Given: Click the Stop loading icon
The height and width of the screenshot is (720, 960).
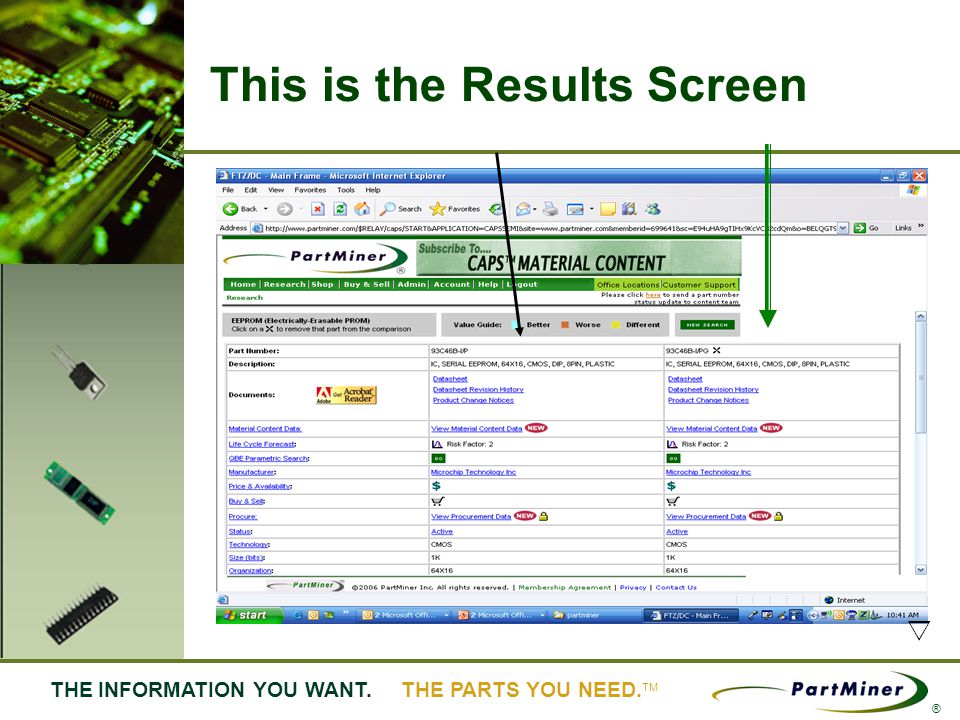Looking at the screenshot, I should point(318,209).
